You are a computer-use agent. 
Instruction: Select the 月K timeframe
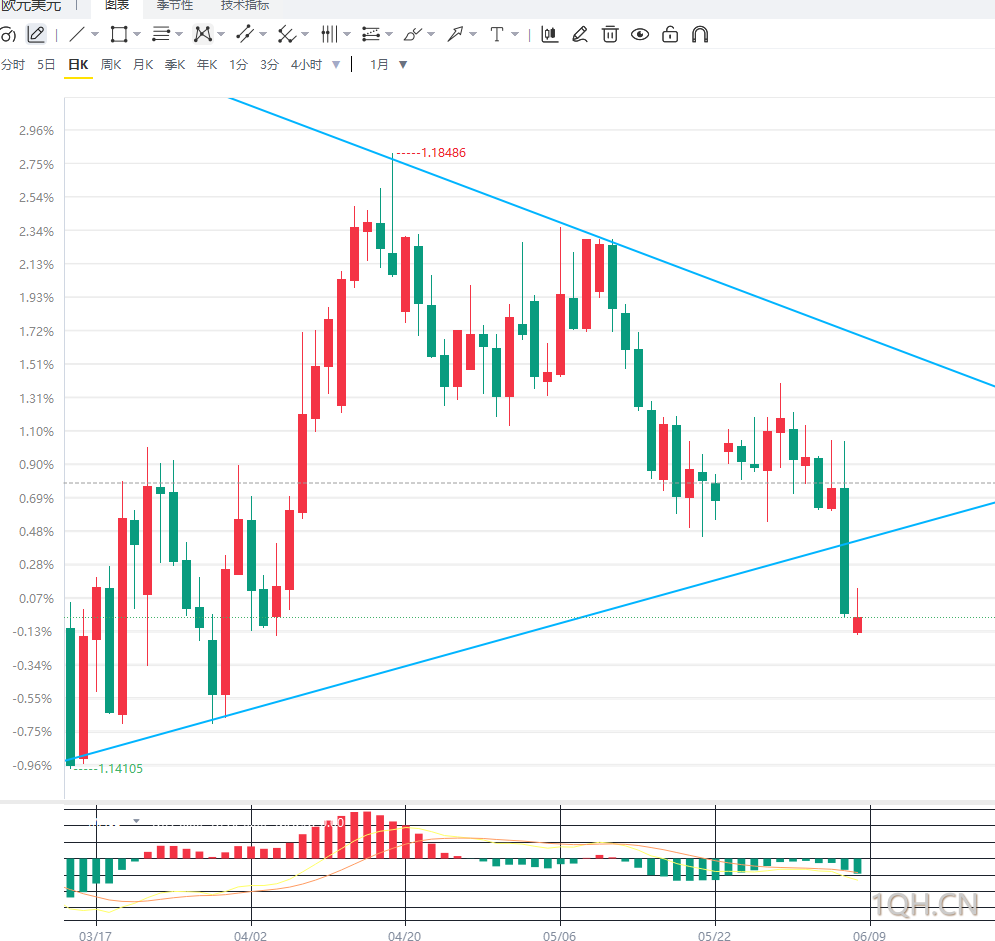coord(143,65)
